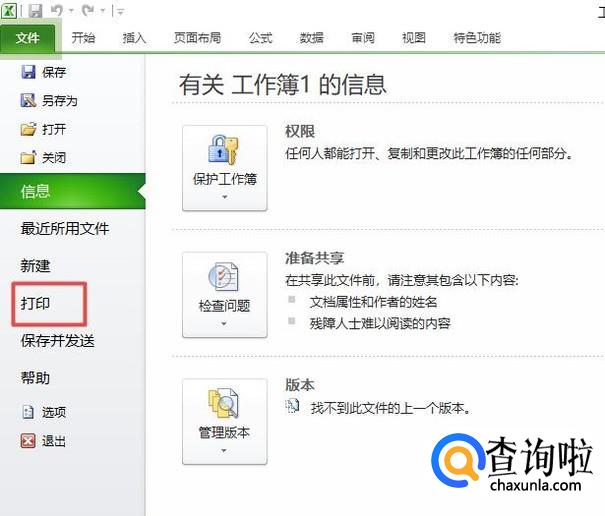Select 帮助 in the file menu
The width and height of the screenshot is (605, 516).
(x=35, y=377)
